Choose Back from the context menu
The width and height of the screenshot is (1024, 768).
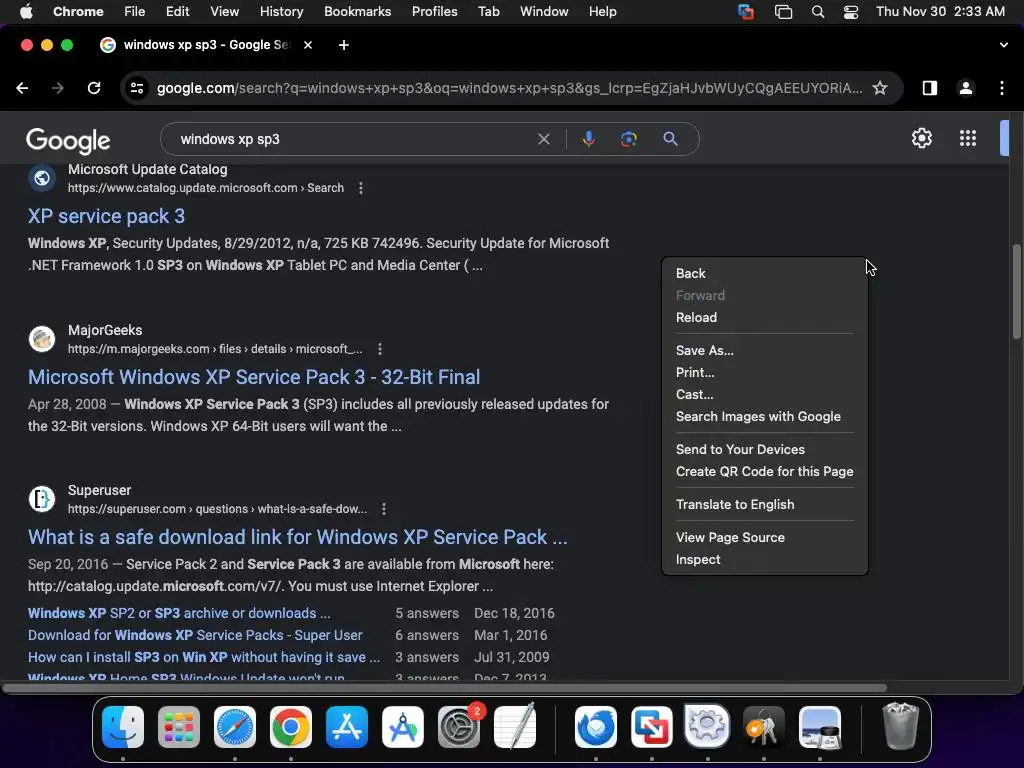(765, 274)
